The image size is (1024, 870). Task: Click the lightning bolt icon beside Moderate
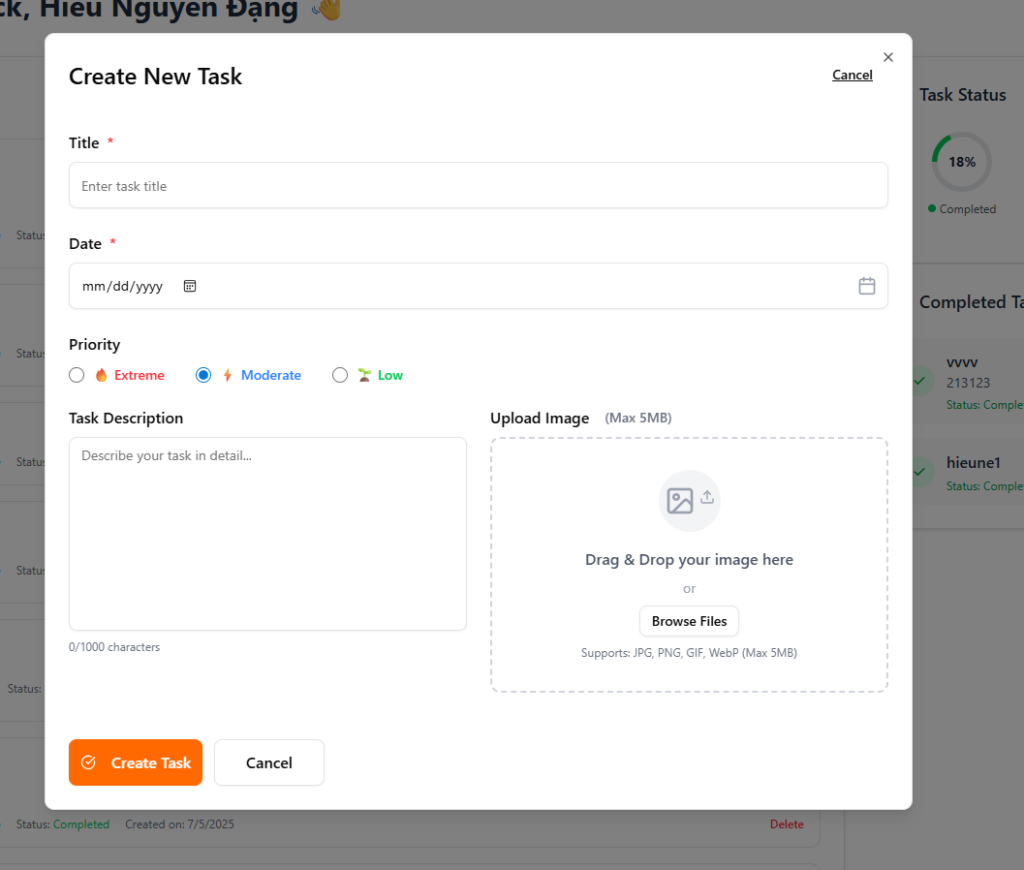227,375
